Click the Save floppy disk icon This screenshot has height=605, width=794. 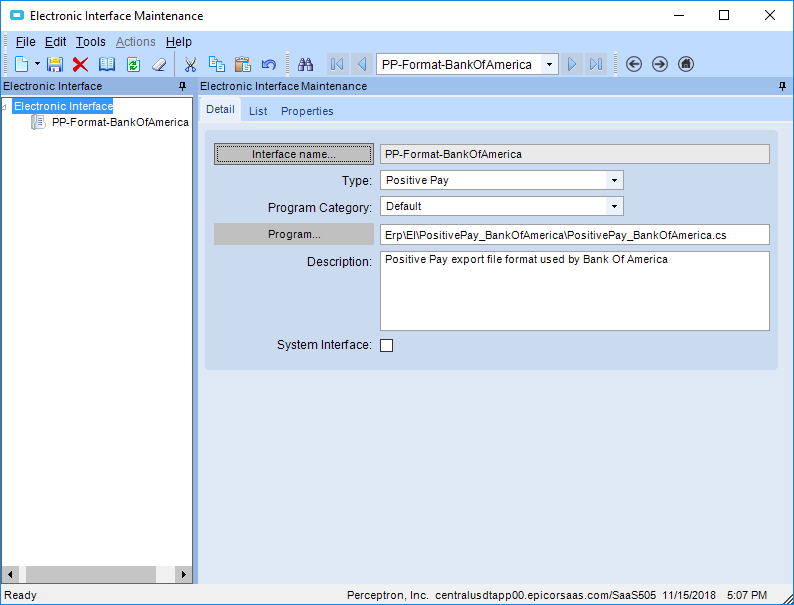(55, 64)
